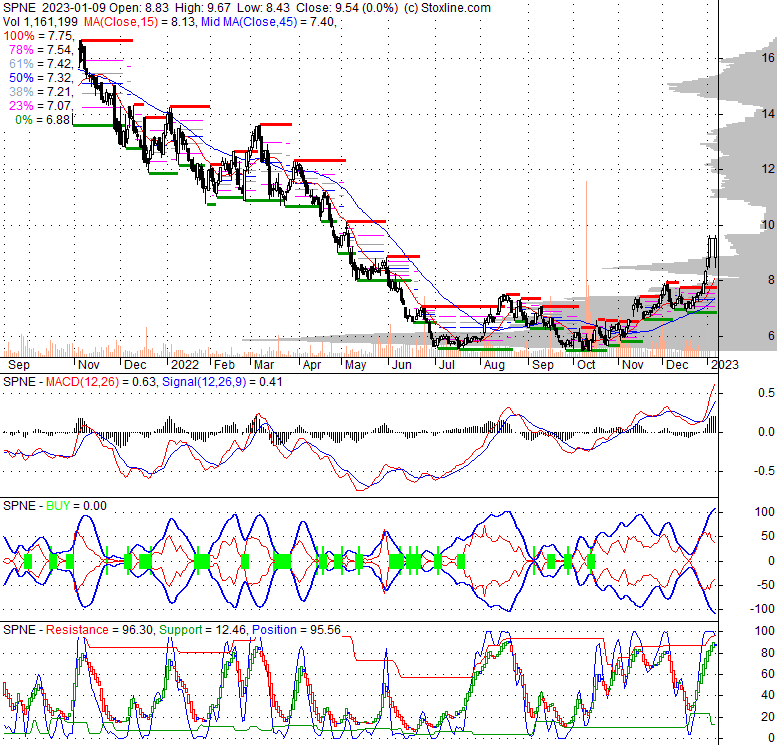Click the Resistance = 96.30 label

coord(99,630)
